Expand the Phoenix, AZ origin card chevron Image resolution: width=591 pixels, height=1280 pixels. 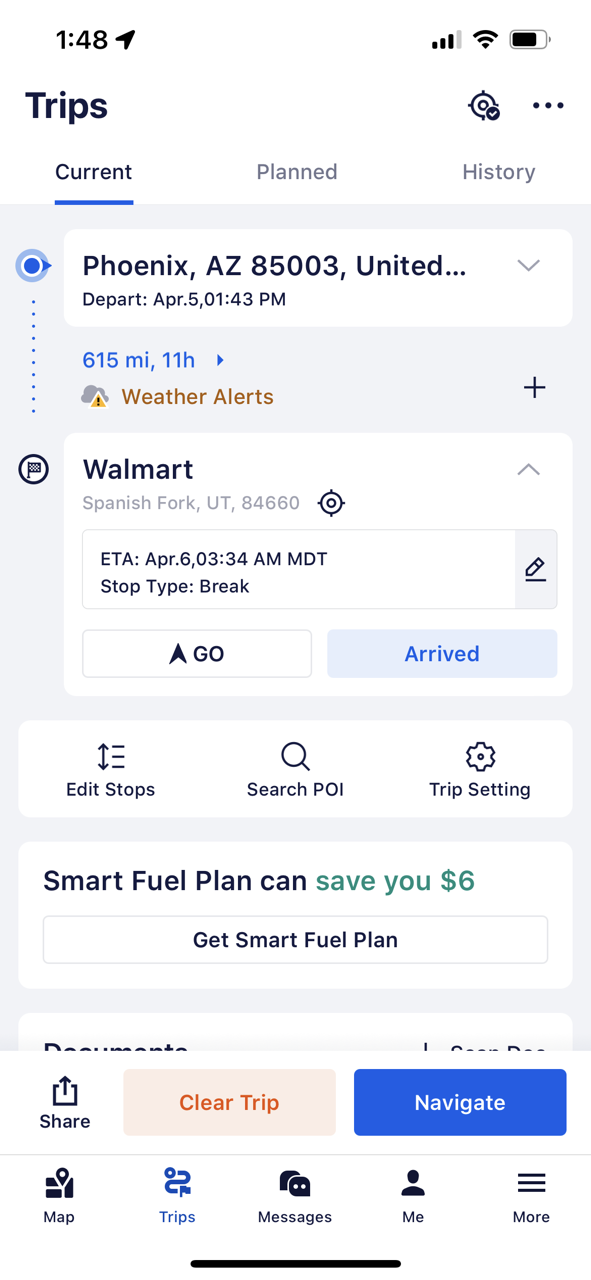(x=529, y=266)
